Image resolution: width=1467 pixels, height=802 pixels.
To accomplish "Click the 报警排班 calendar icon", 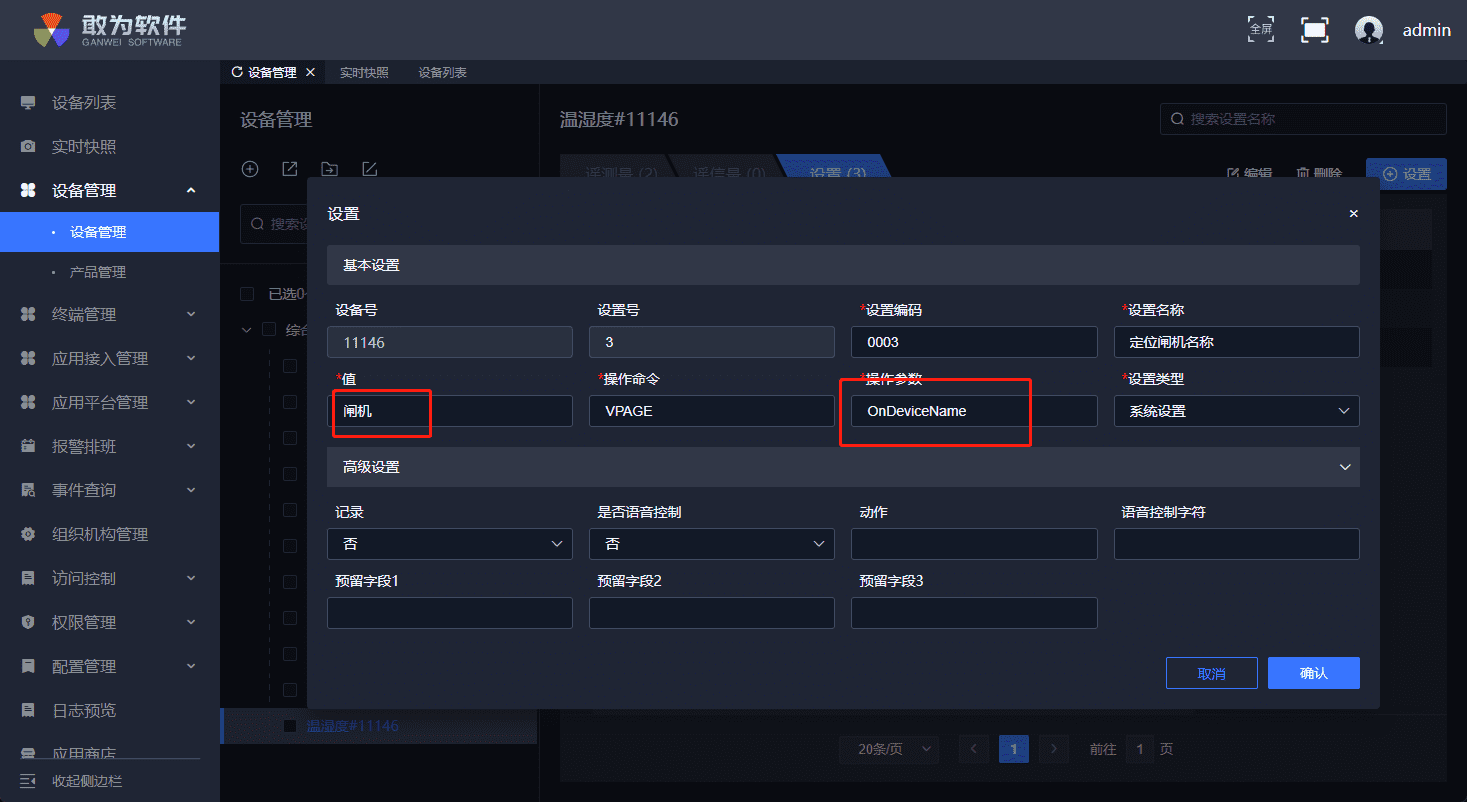I will point(29,447).
